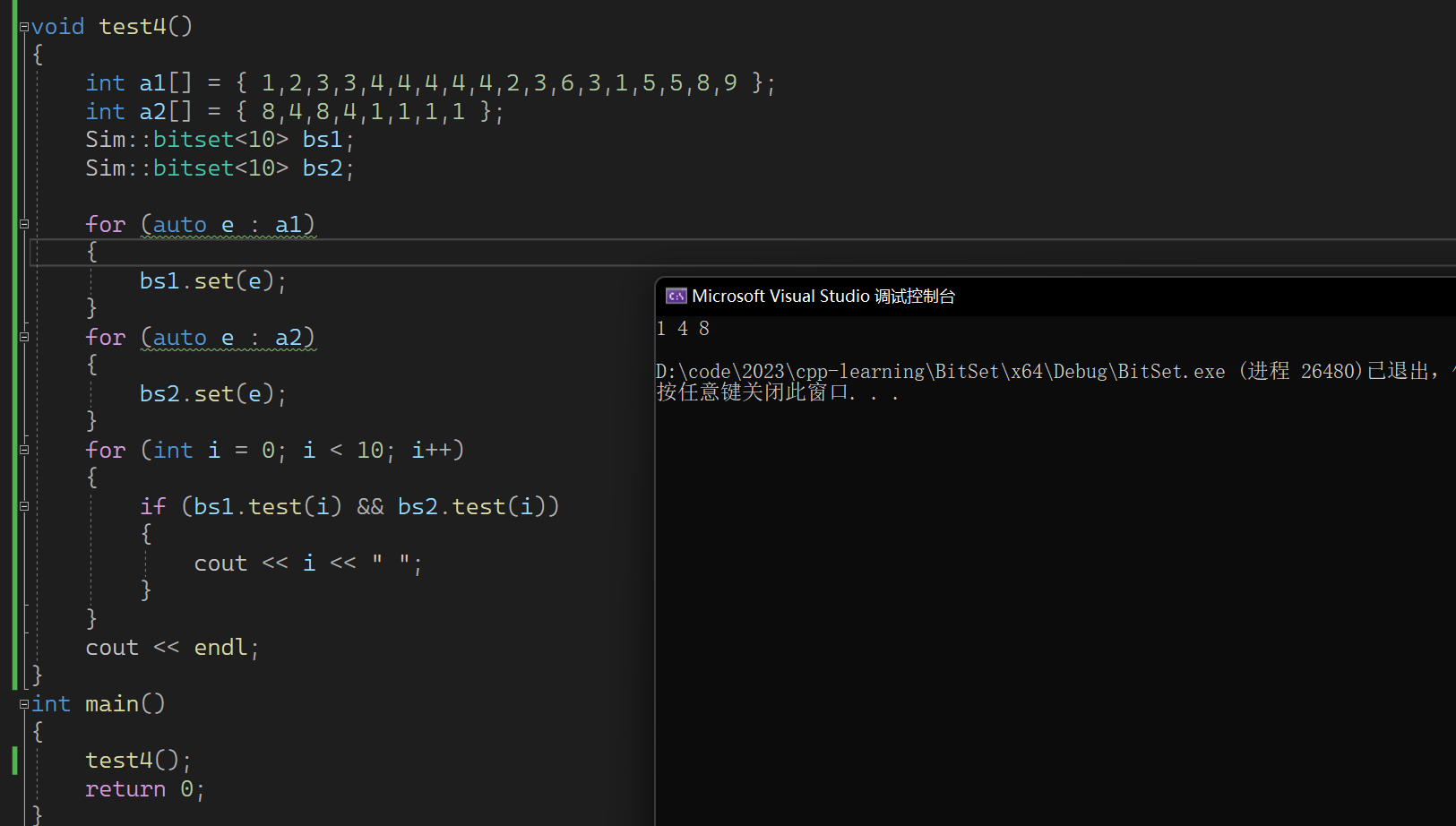Click the a2 array declaration line
1456x826 pixels.
click(295, 112)
